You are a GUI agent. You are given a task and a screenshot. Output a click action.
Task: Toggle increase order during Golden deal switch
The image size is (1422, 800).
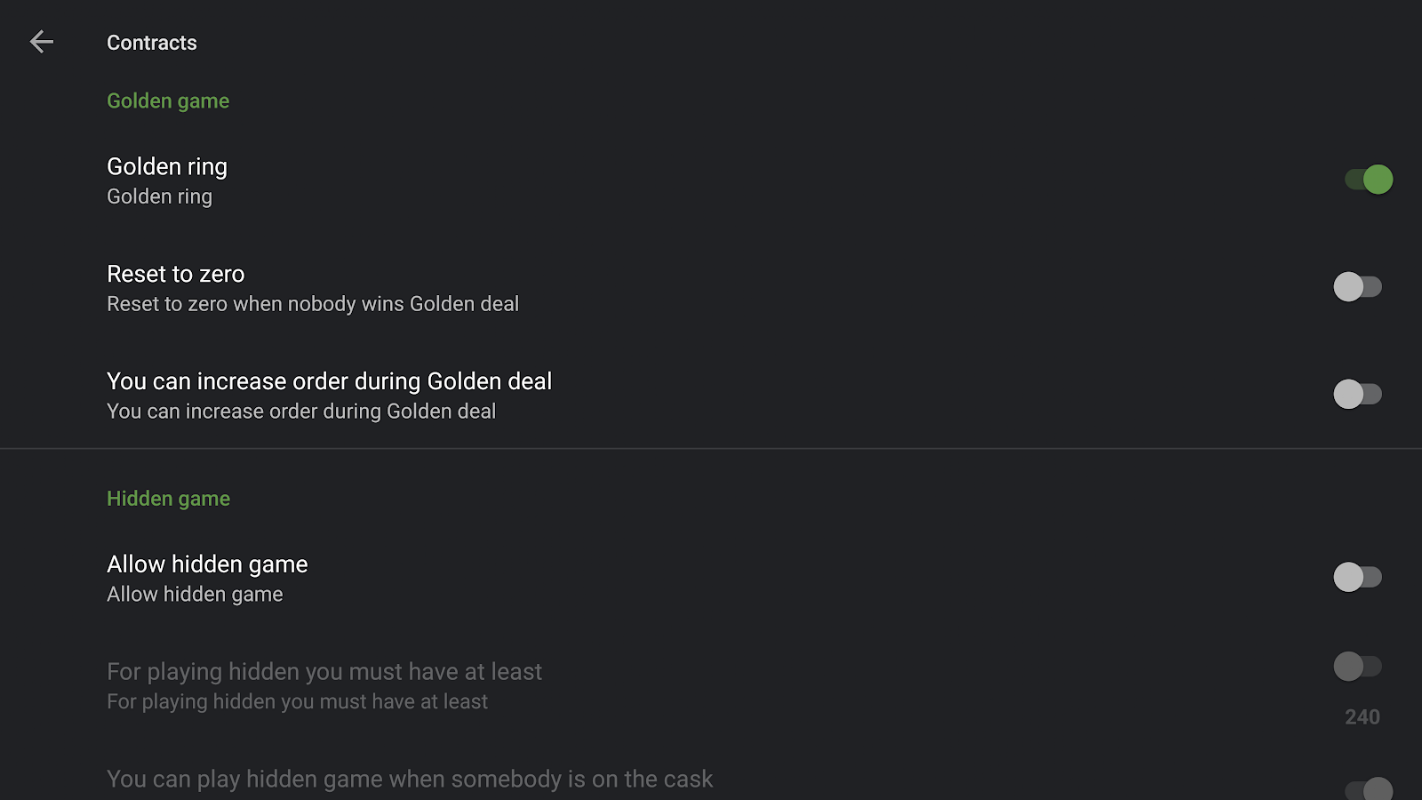pos(1357,394)
